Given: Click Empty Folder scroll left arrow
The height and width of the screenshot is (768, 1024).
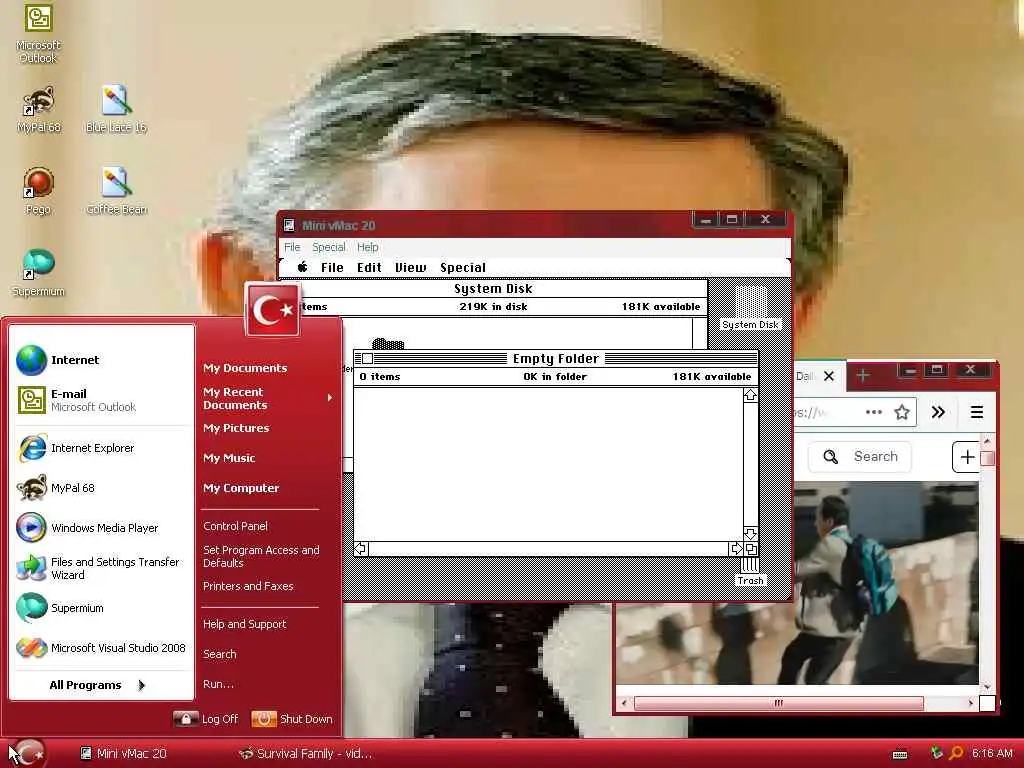Looking at the screenshot, I should 360,549.
